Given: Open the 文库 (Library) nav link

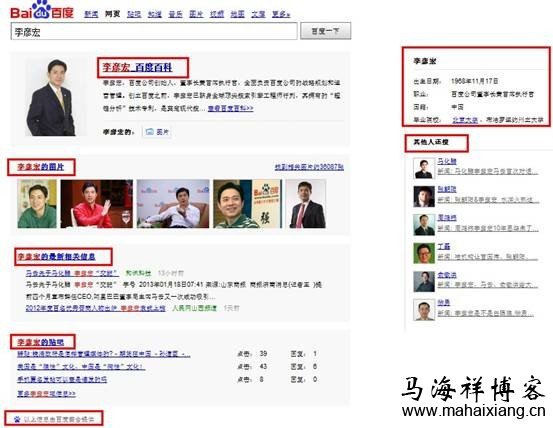Looking at the screenshot, I should [x=258, y=14].
